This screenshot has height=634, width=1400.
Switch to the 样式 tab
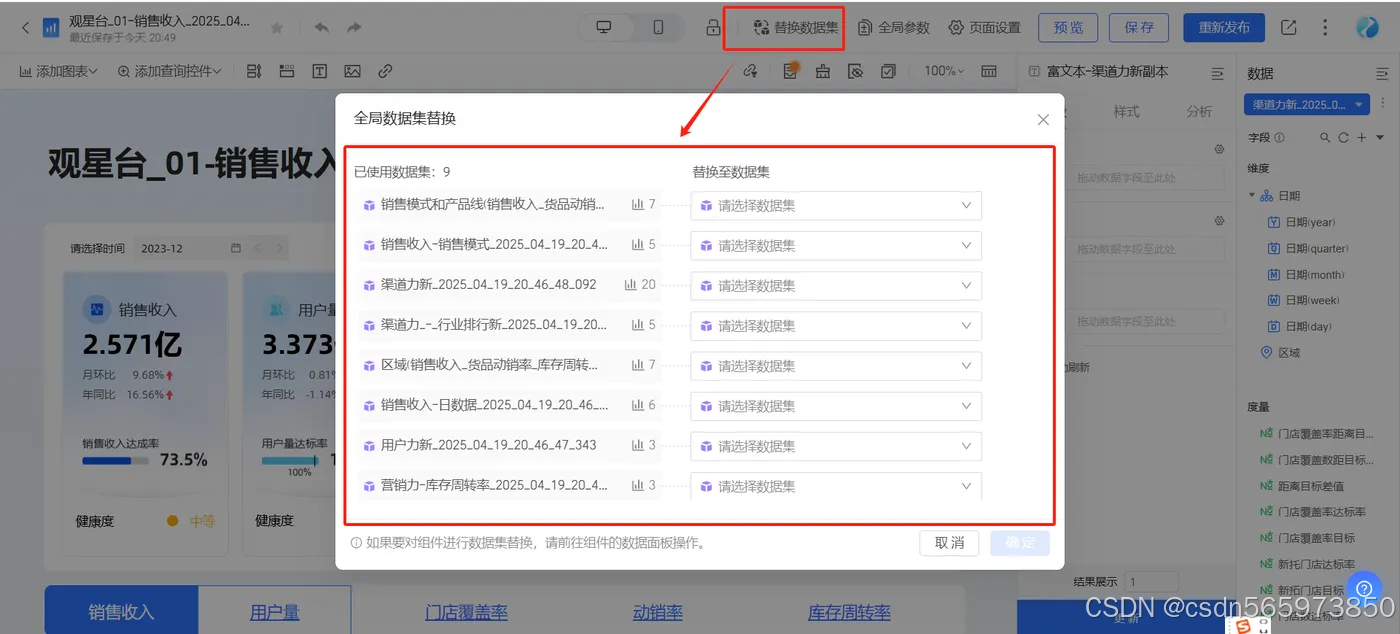1126,111
